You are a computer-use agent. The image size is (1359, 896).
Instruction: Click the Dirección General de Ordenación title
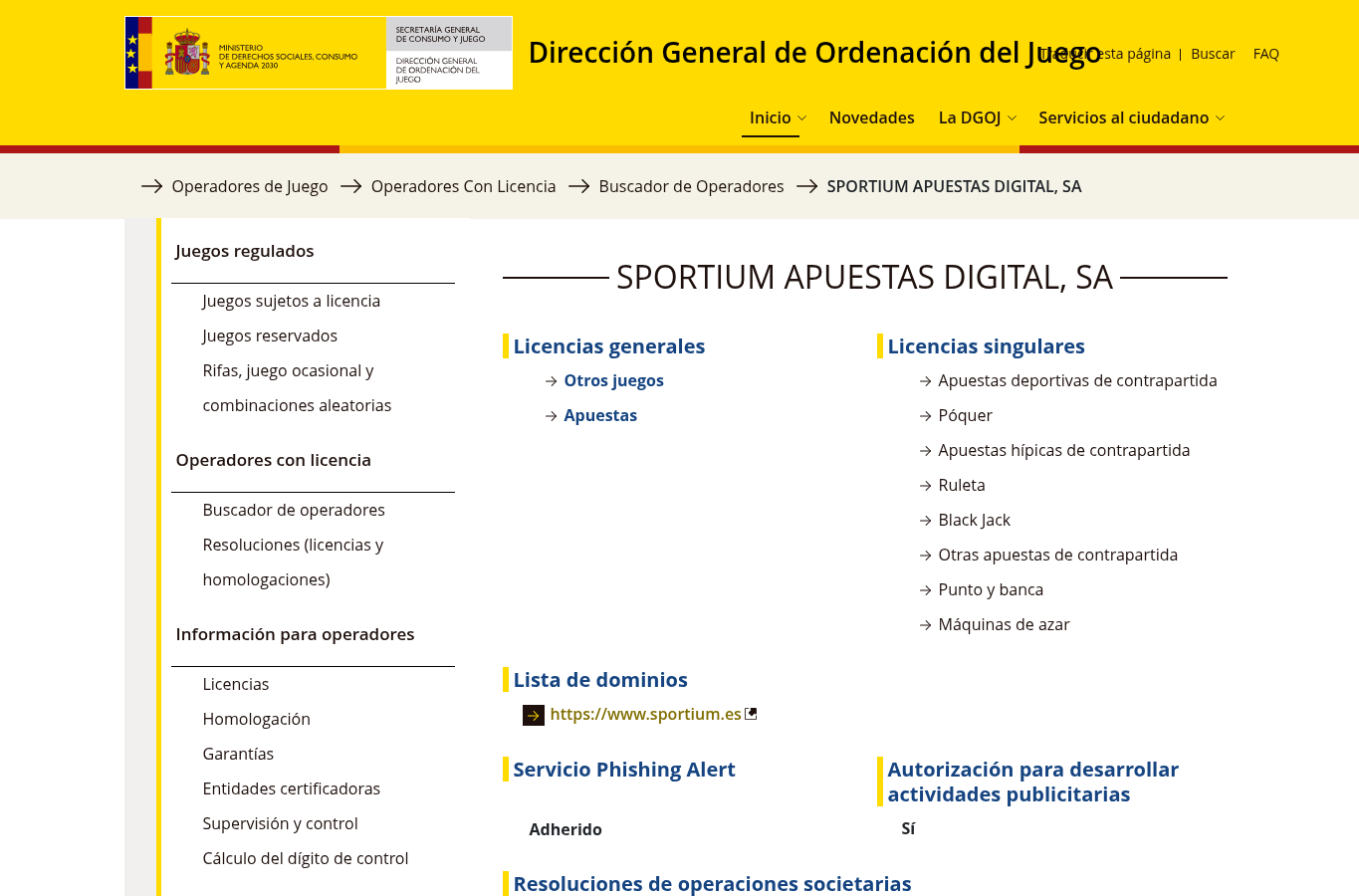click(814, 53)
